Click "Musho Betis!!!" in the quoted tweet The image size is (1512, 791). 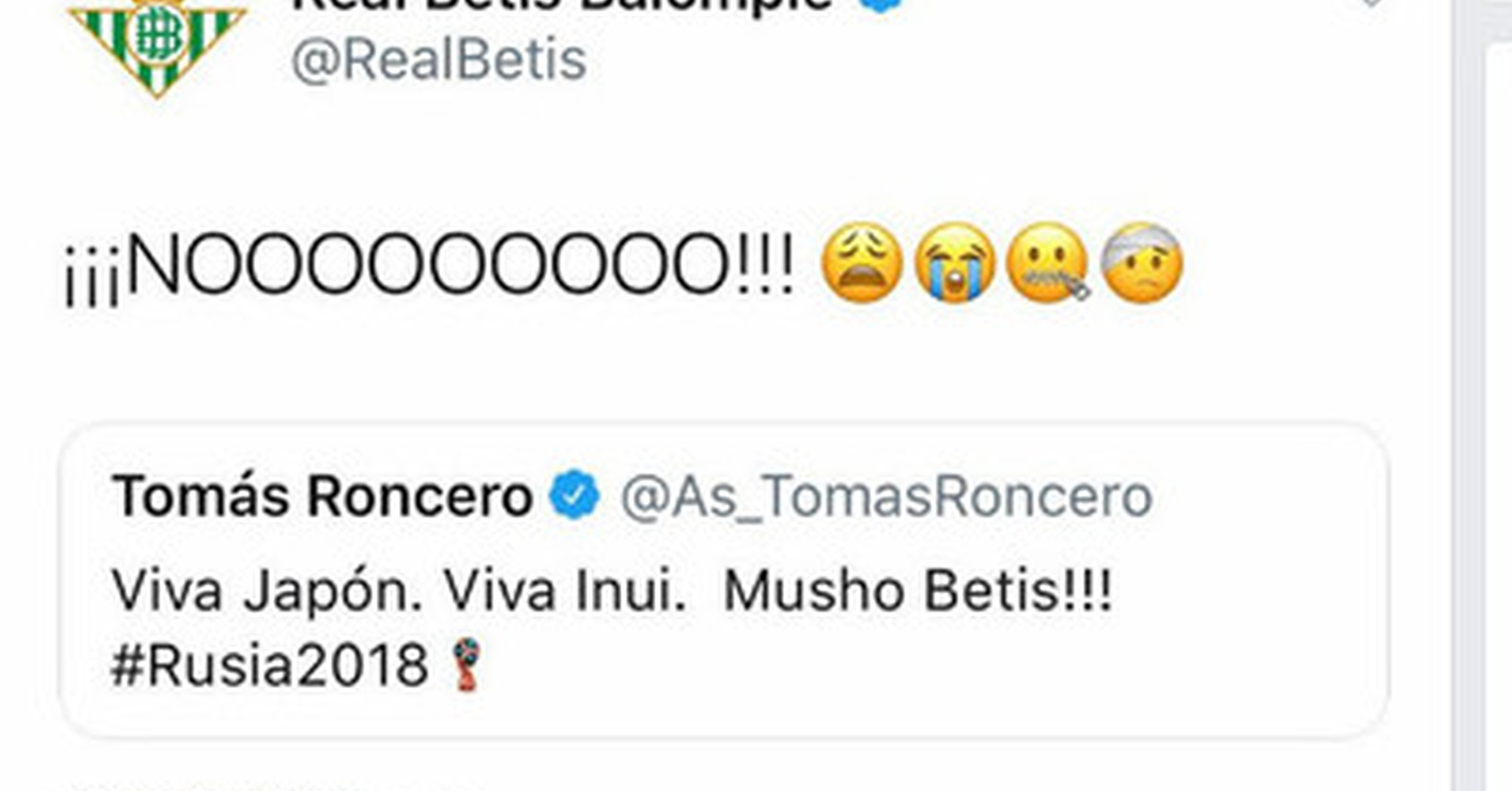(917, 590)
